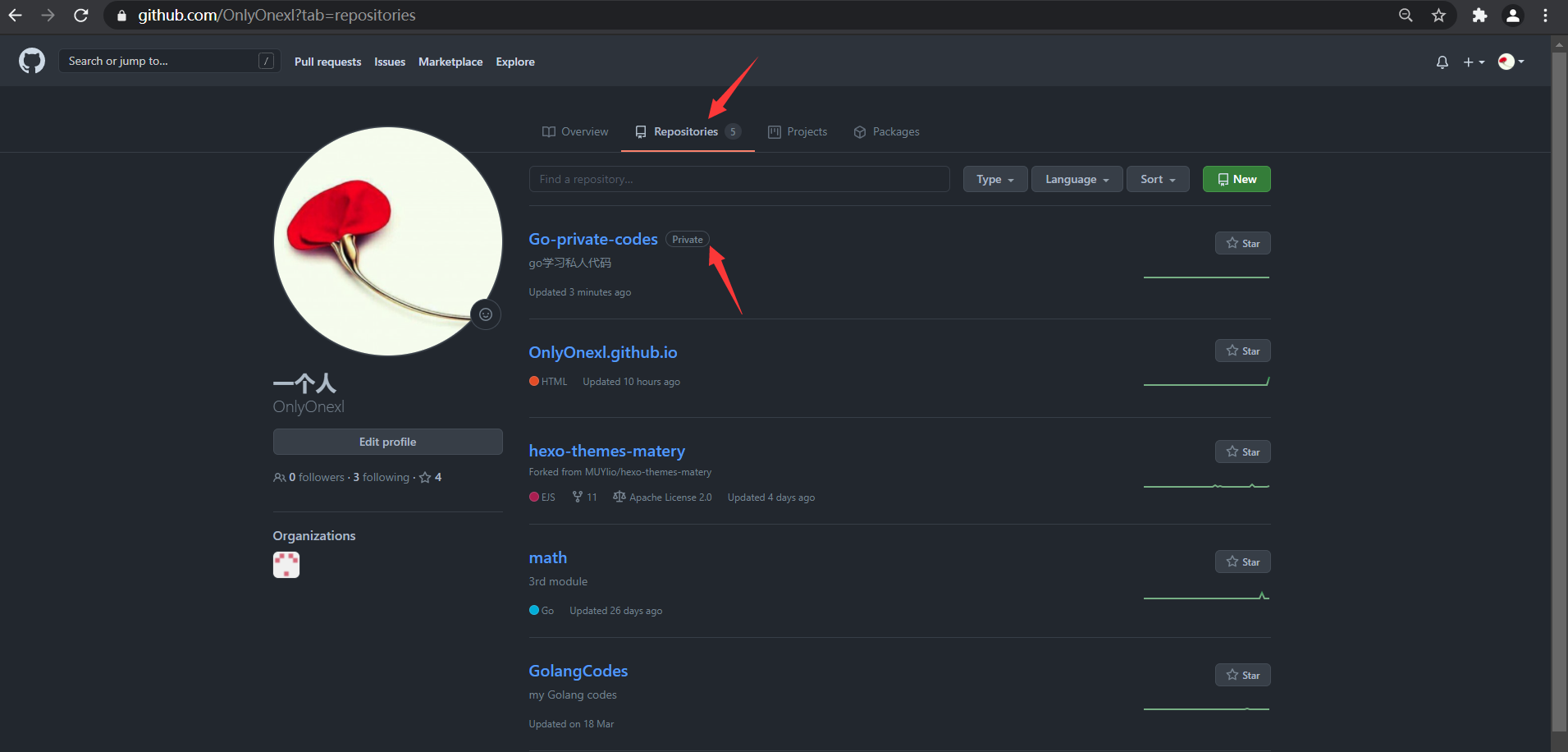This screenshot has height=752, width=1568.
Task: Star the OnlyOnexl.github.io repository
Action: point(1243,351)
